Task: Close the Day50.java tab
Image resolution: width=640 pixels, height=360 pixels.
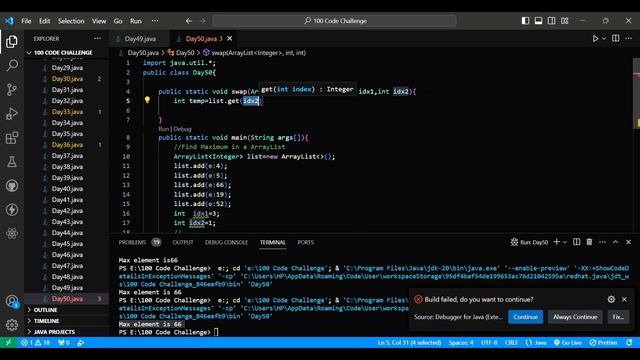Action: point(229,38)
